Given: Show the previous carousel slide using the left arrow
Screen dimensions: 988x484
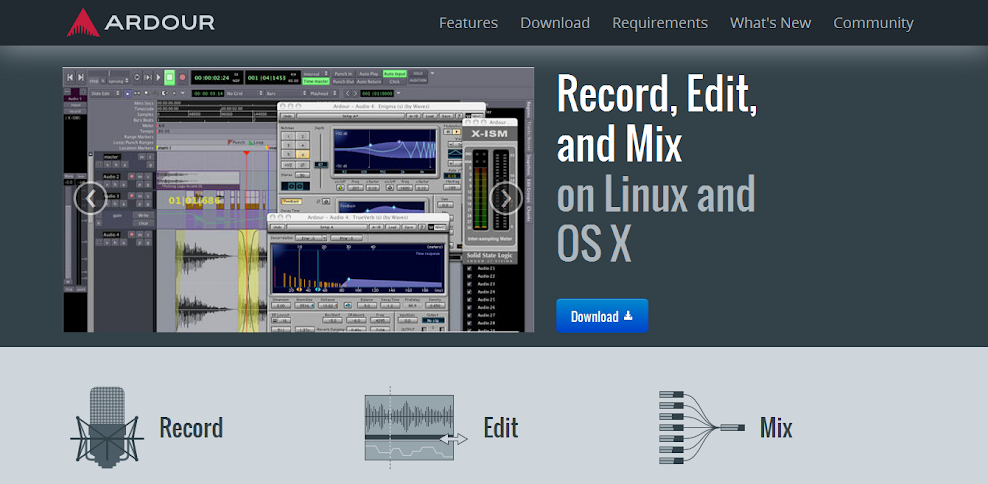Looking at the screenshot, I should 91,199.
